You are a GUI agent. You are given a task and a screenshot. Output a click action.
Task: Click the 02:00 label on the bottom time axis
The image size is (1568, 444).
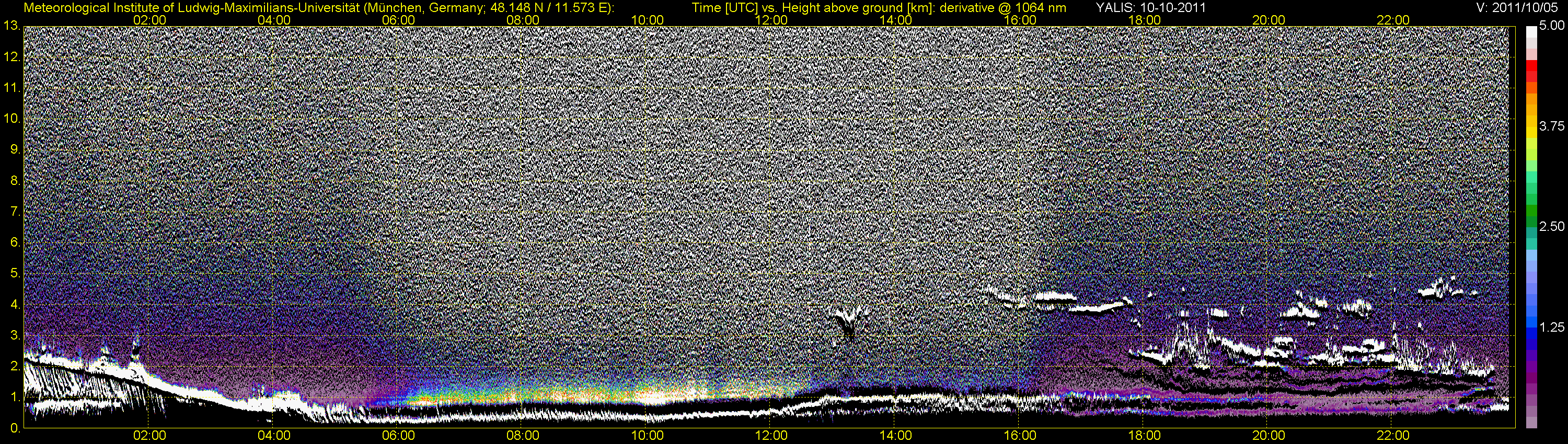coord(149,436)
